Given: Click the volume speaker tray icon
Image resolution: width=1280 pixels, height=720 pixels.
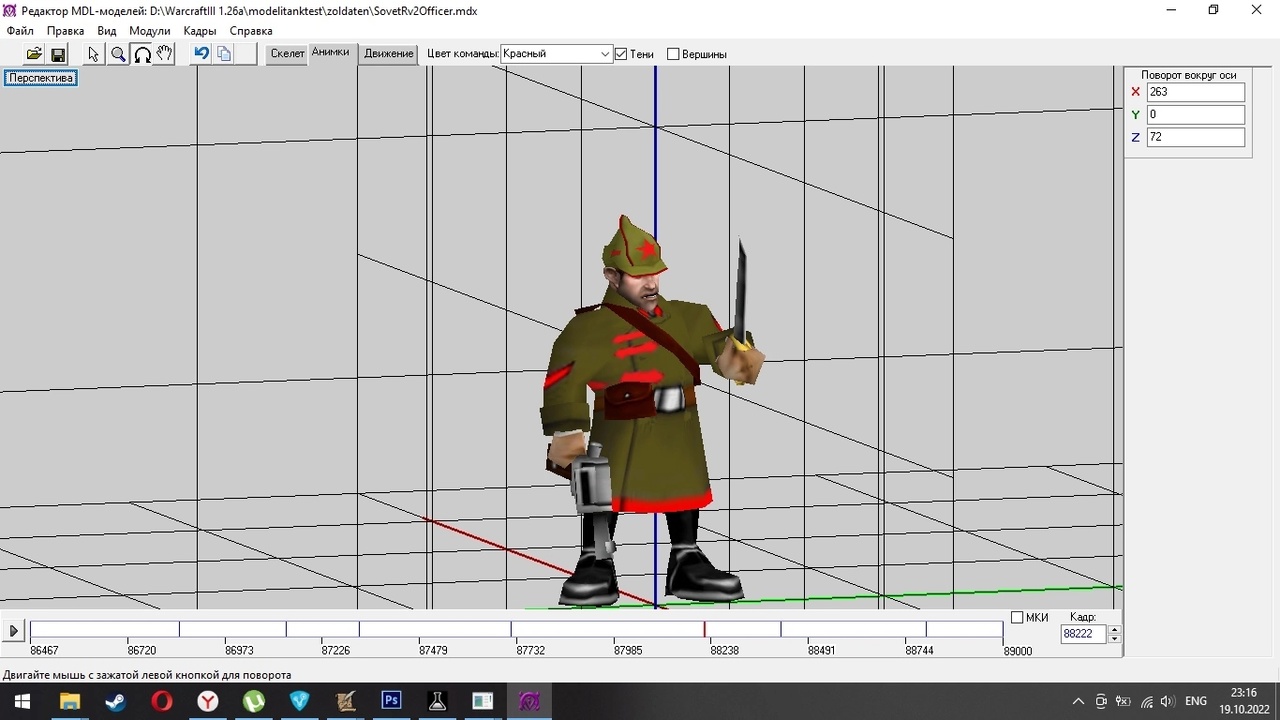Looking at the screenshot, I should [x=1167, y=701].
